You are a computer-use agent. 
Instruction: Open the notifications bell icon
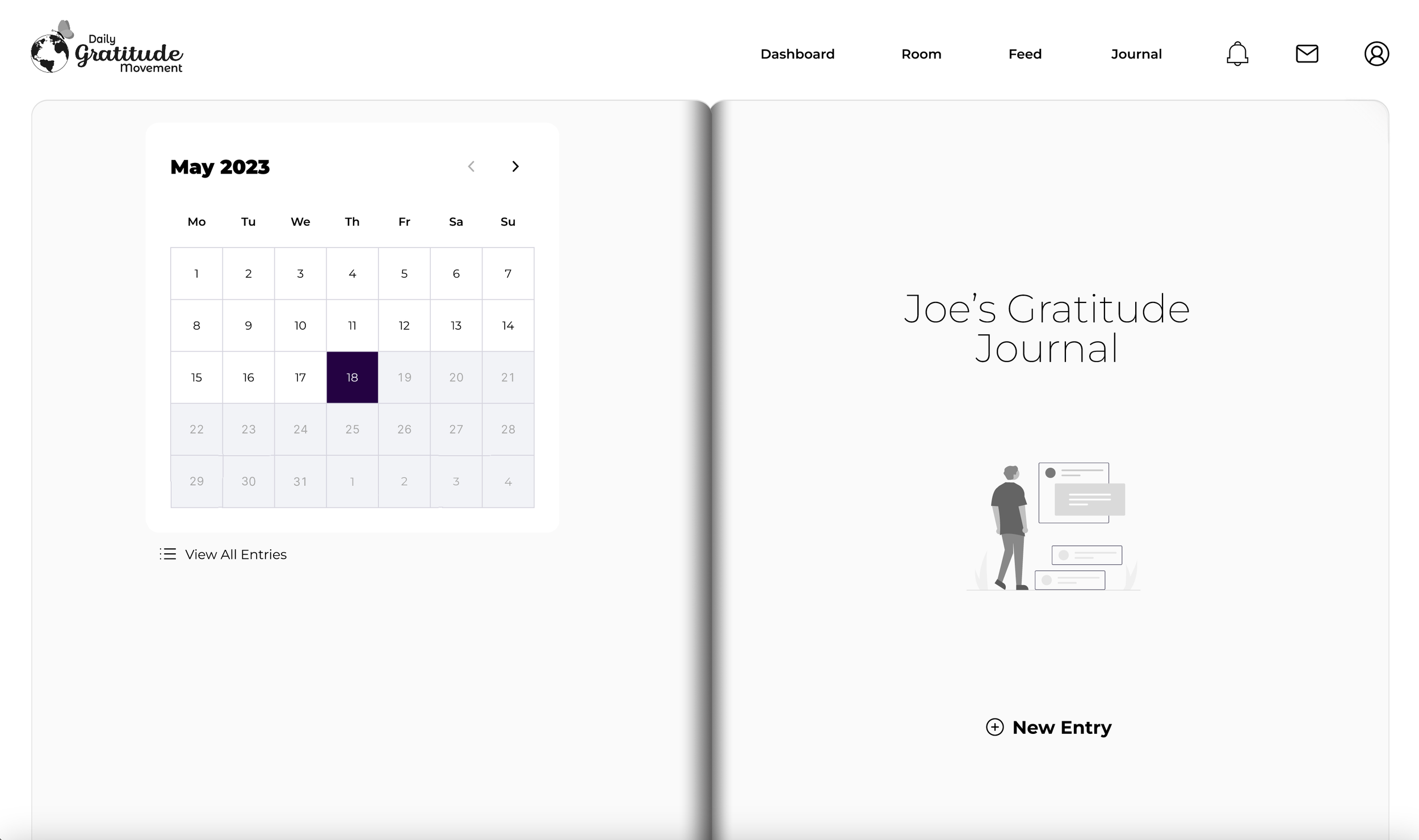(1237, 54)
